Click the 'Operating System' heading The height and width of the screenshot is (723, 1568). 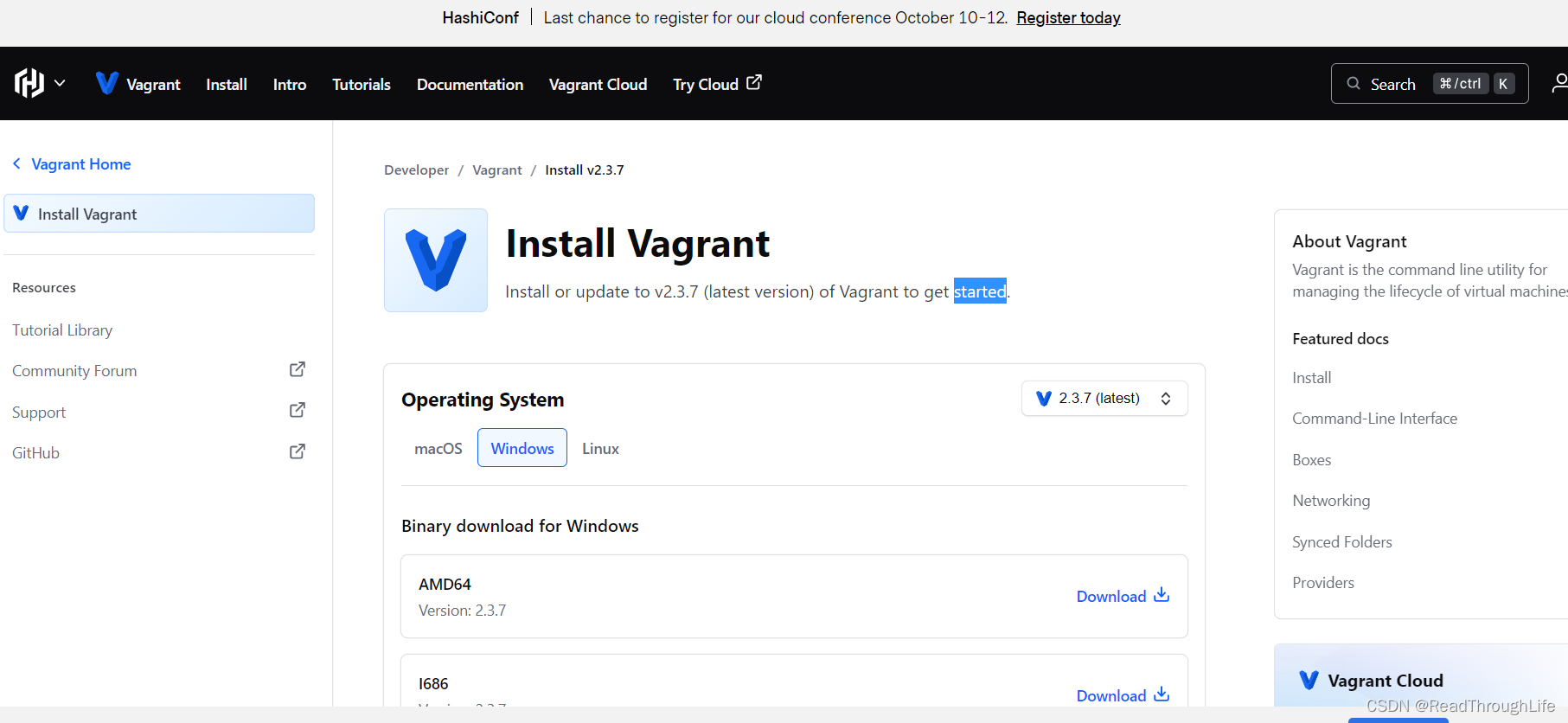point(483,400)
